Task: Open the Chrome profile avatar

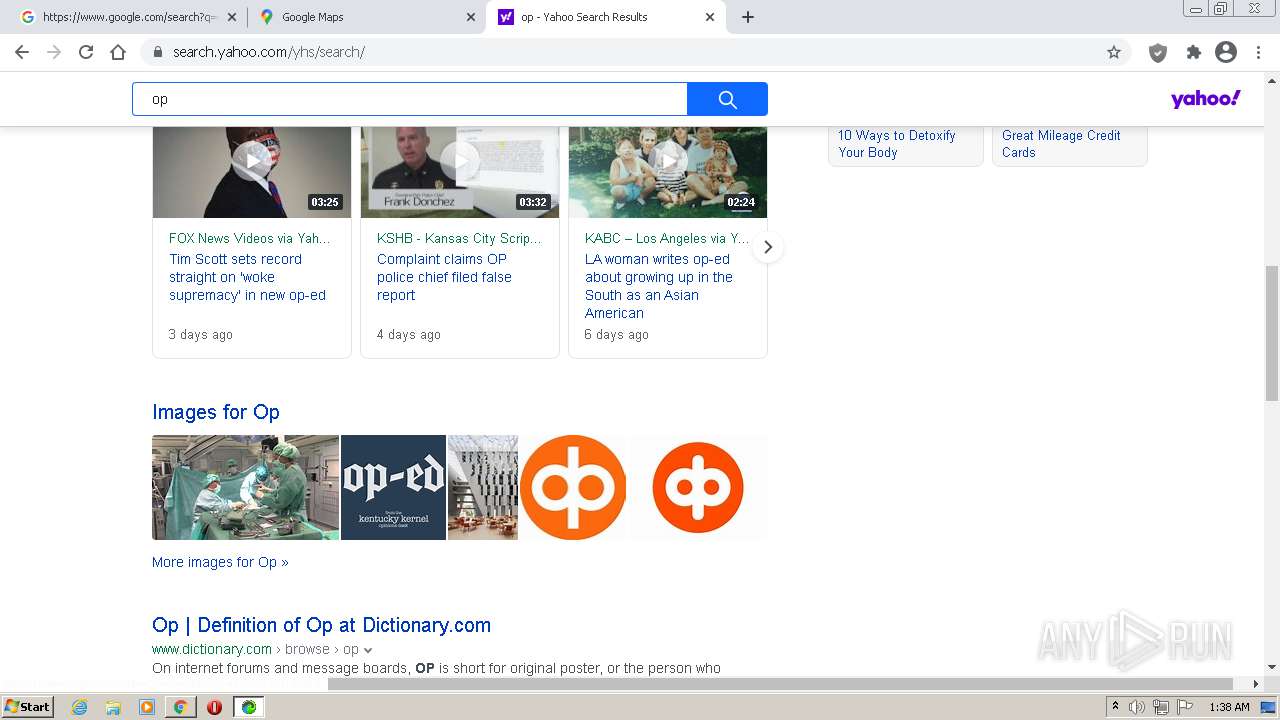Action: (1226, 52)
